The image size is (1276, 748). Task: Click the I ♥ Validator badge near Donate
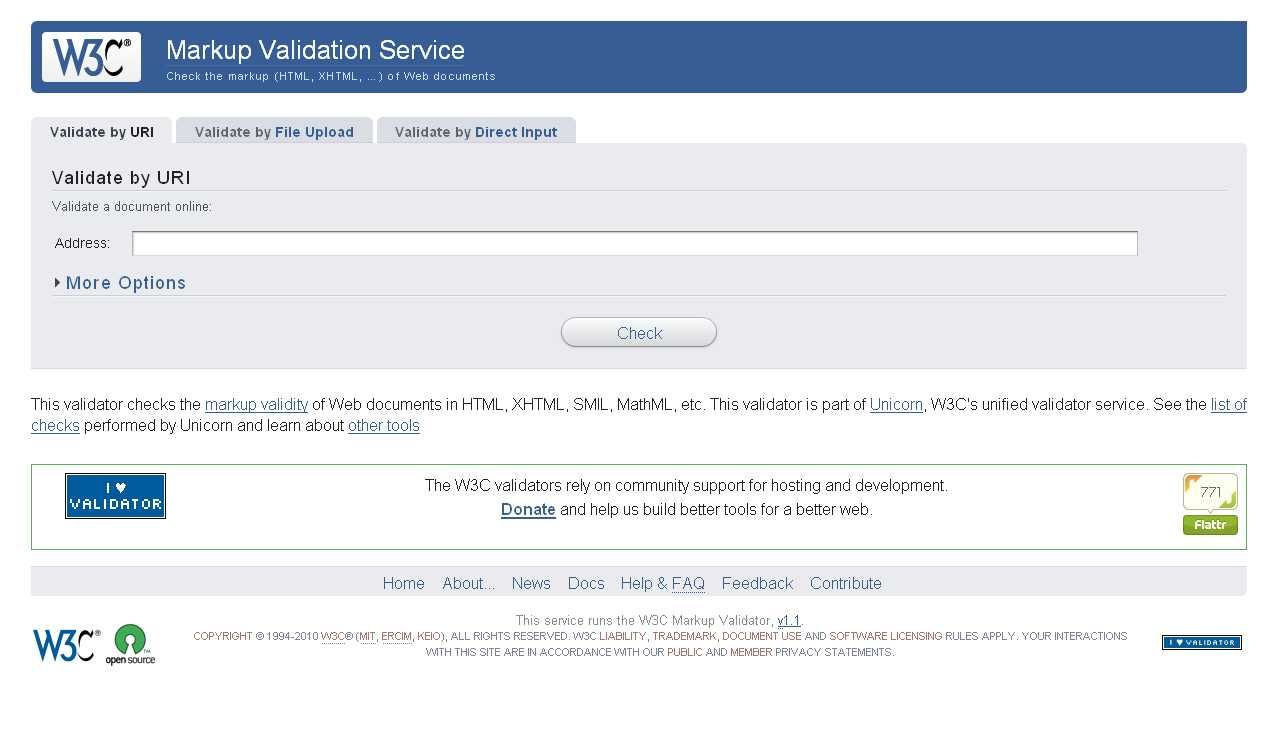pos(115,496)
